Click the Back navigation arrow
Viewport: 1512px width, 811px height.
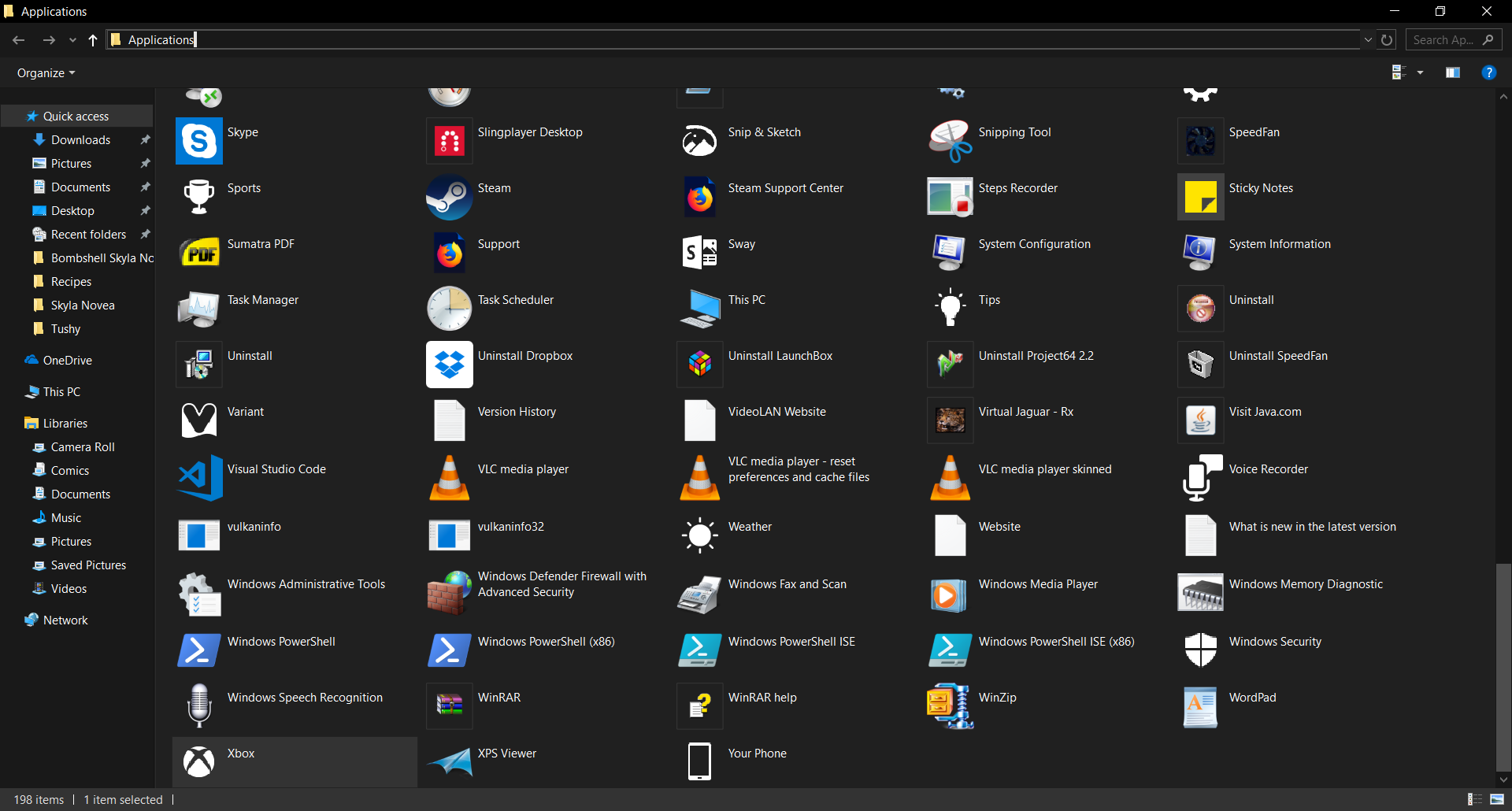tap(19, 39)
